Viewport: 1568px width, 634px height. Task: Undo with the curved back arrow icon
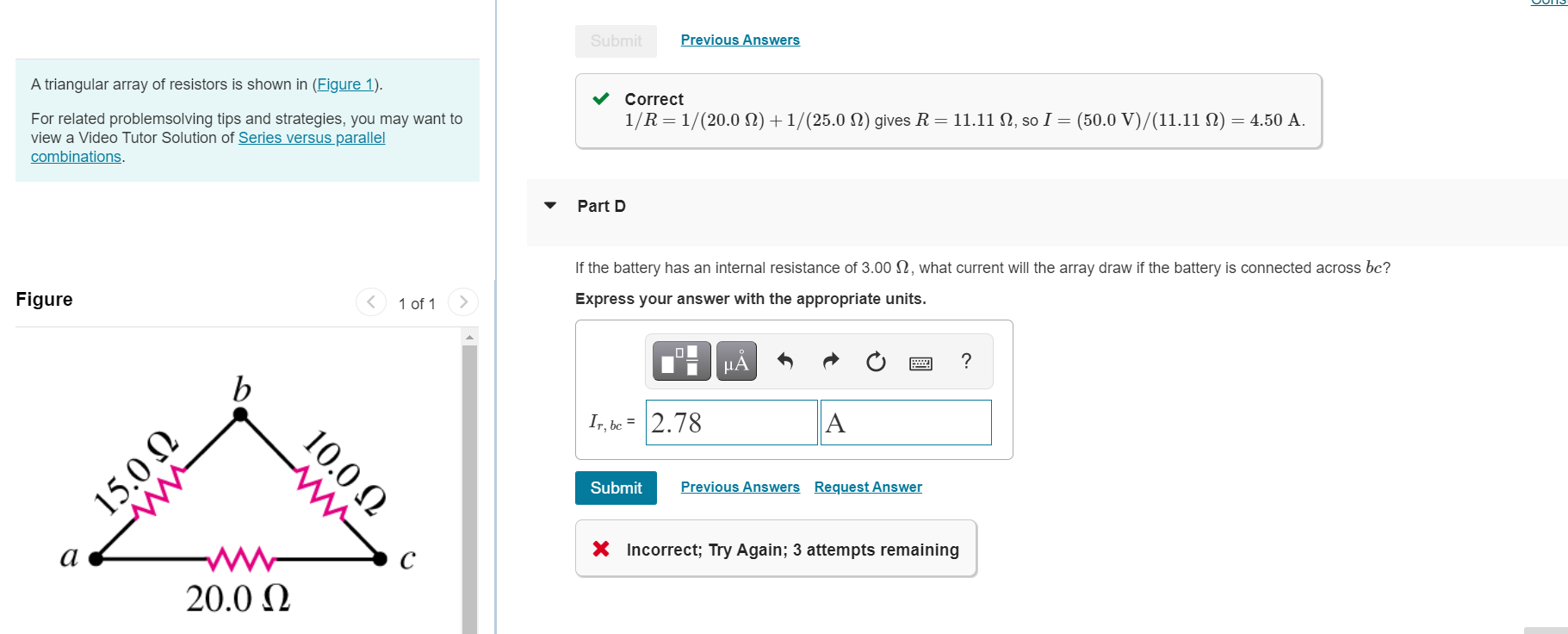784,362
